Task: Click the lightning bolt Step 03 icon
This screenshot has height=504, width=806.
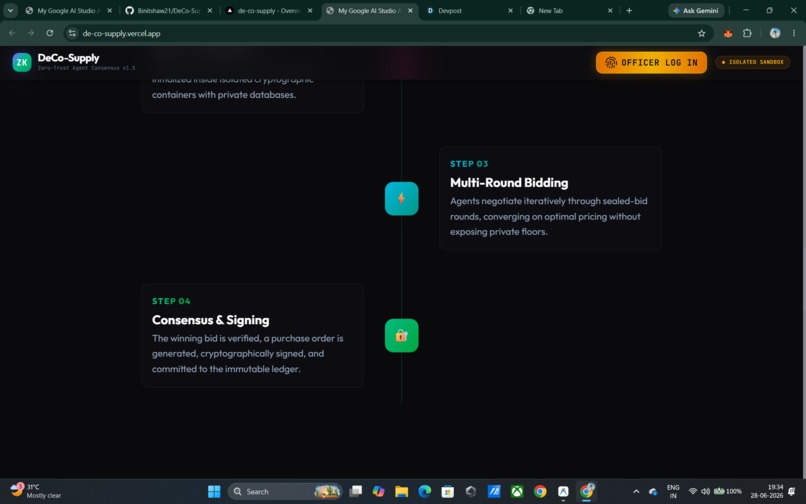Action: (x=401, y=199)
